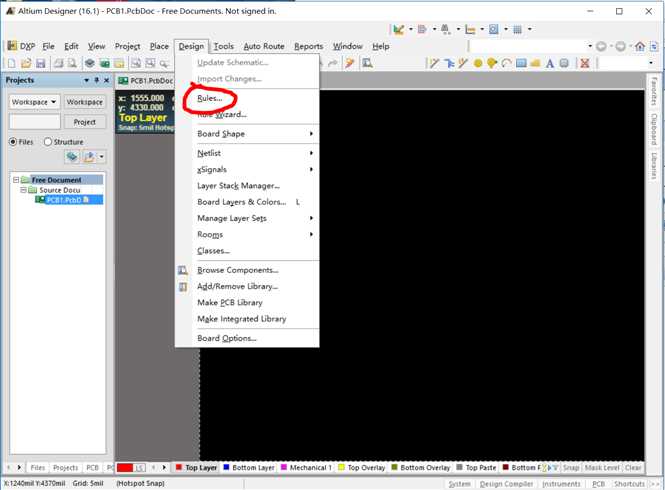Open the grid toolbar dropdown arrow
The height and width of the screenshot is (490, 665).
529,29
